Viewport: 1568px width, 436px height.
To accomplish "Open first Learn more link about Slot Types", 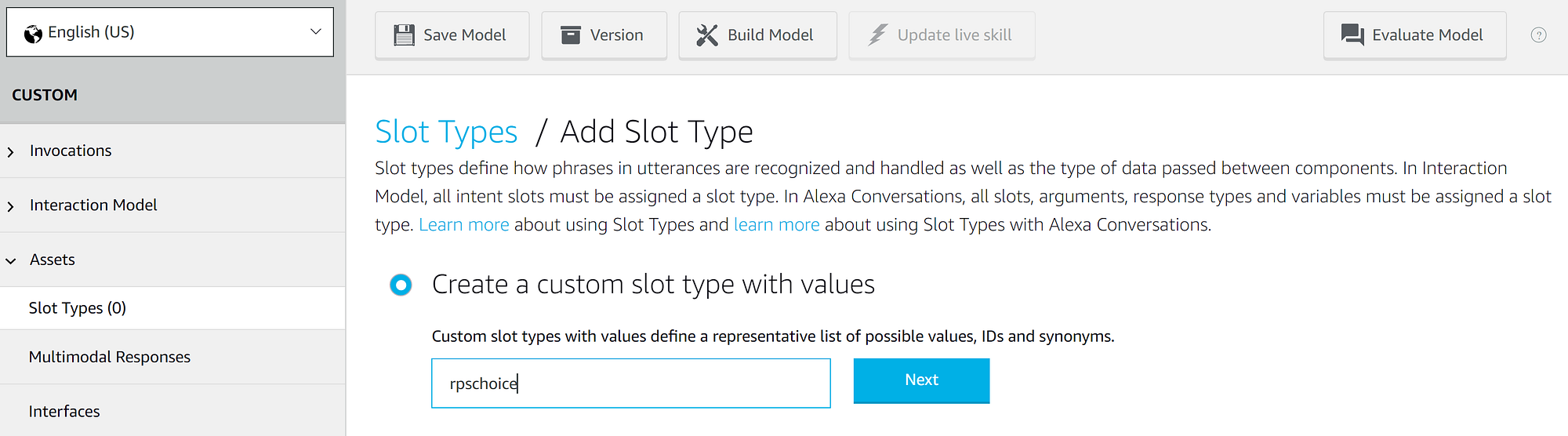I will (464, 225).
